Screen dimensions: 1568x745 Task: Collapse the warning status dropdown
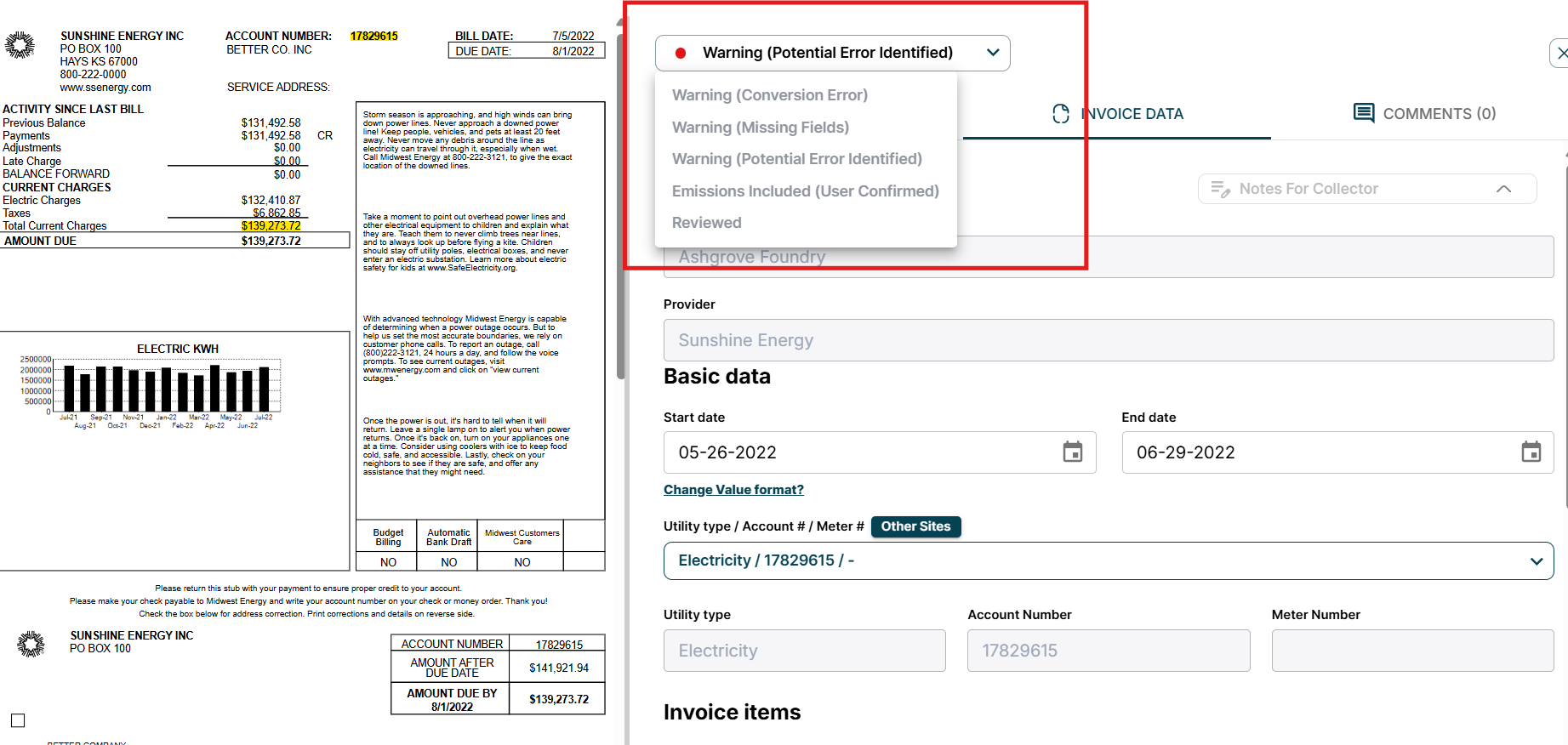pyautogui.click(x=992, y=53)
